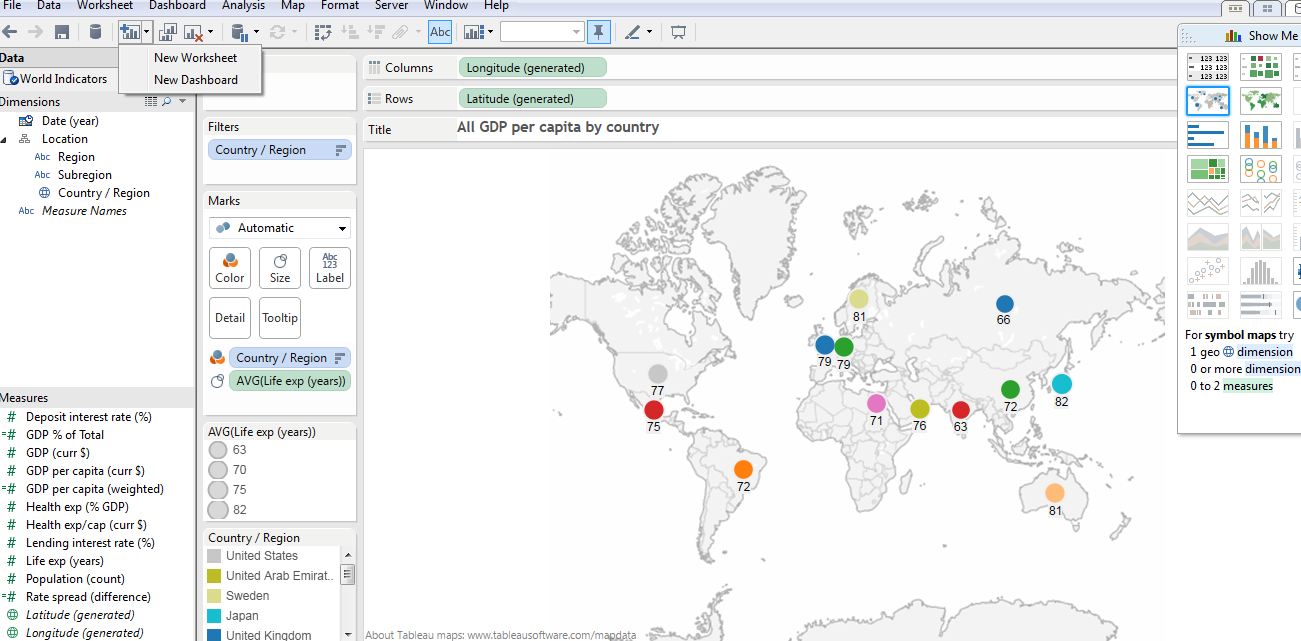Click the Undo back arrow button

click(x=11, y=31)
